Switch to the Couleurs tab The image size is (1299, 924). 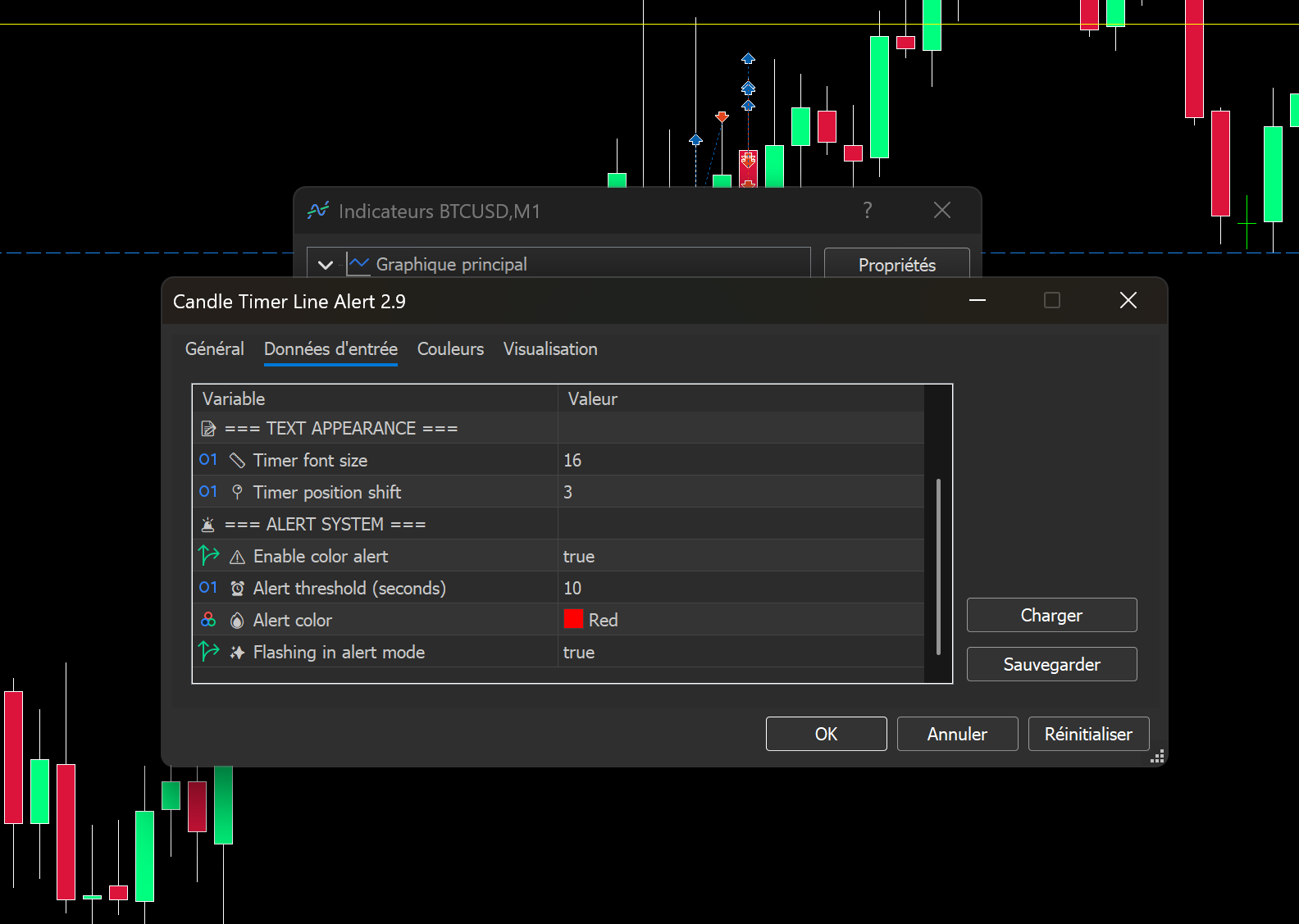(450, 349)
